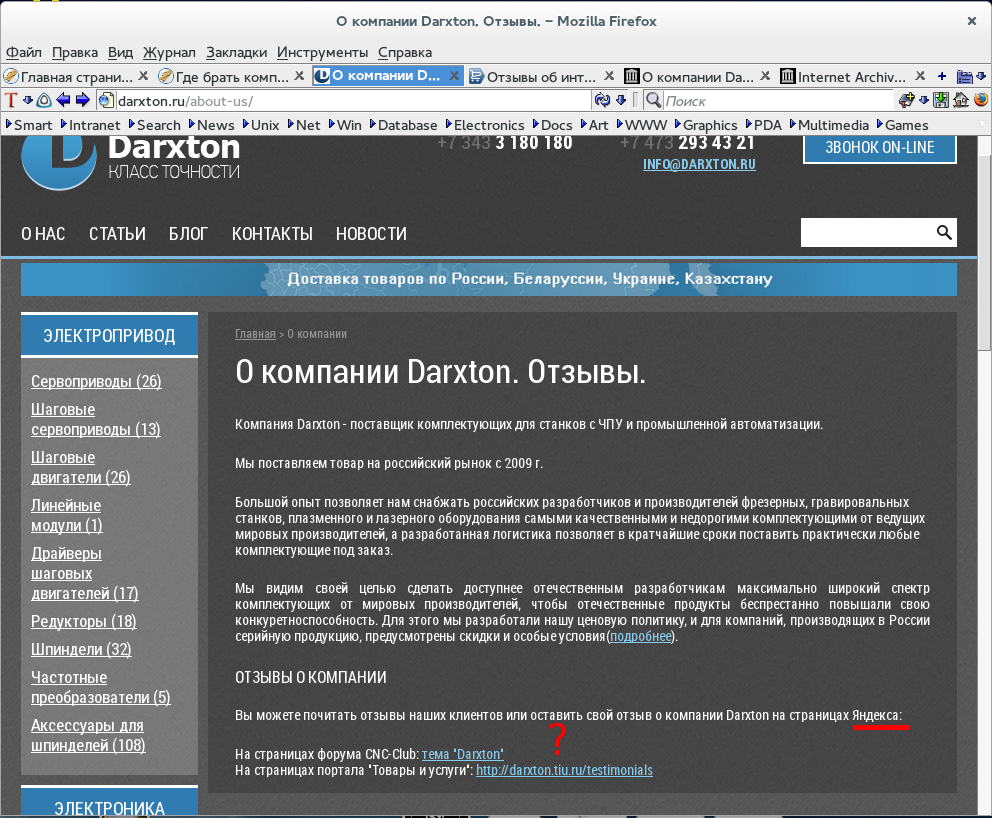
Task: Switch to the Internet Archiv... tab
Action: (x=852, y=77)
